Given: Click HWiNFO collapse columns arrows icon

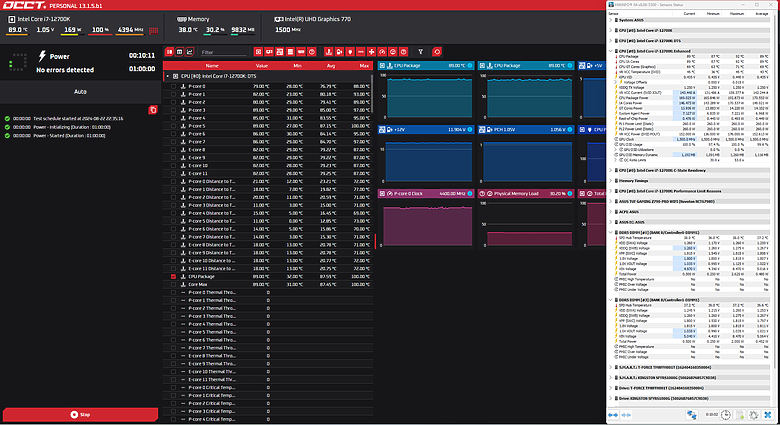Looking at the screenshot, I should coord(626,415).
